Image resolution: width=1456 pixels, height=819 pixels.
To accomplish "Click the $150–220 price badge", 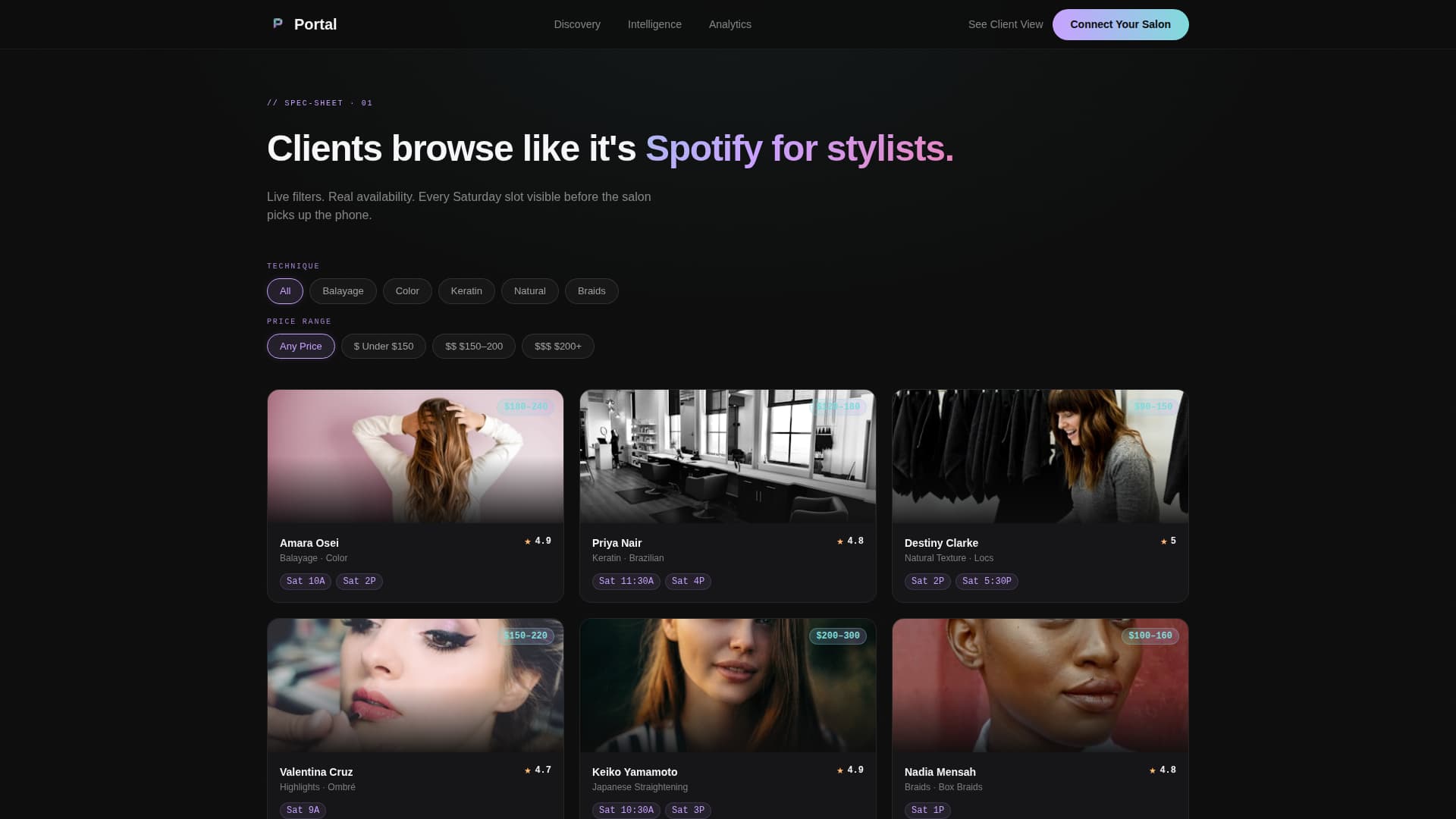I will (526, 636).
